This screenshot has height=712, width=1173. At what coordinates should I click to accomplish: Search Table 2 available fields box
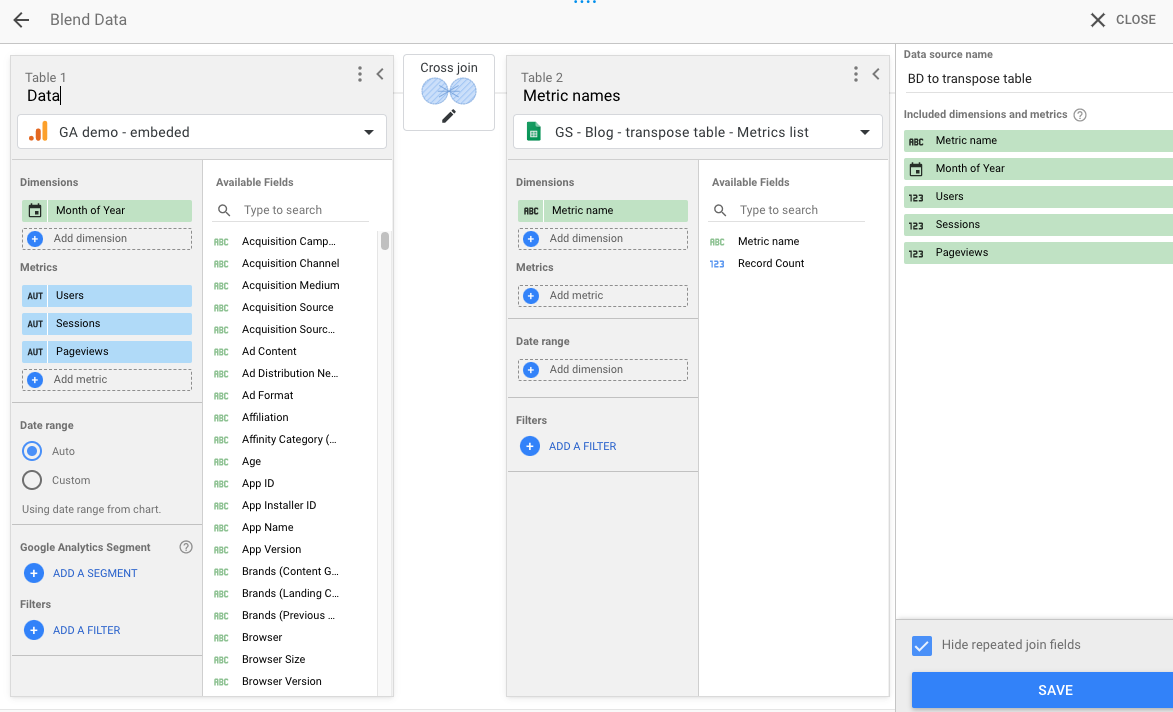coord(788,210)
